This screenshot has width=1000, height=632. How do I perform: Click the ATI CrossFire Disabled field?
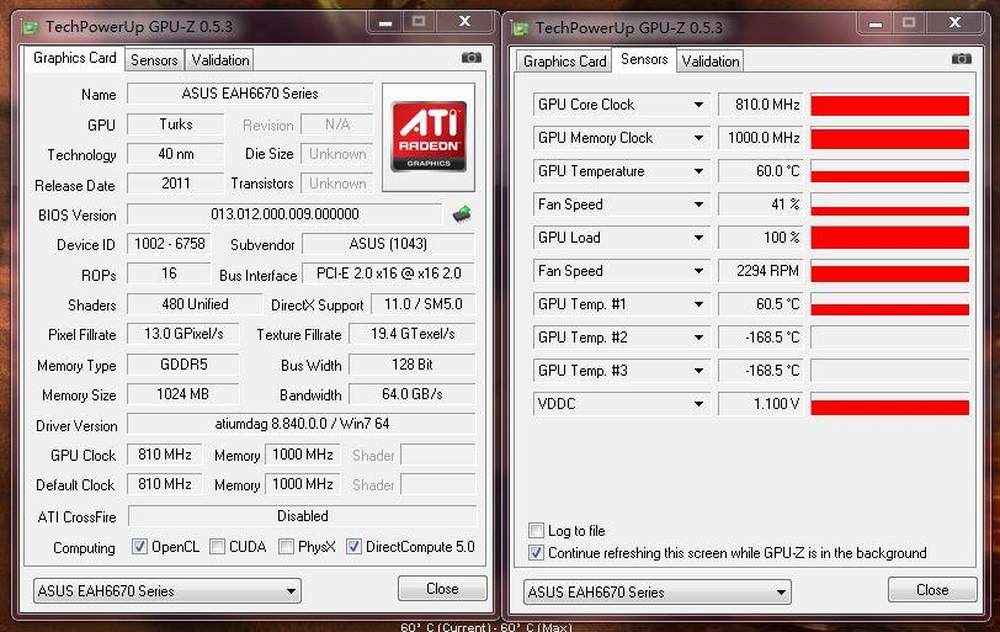click(x=302, y=516)
